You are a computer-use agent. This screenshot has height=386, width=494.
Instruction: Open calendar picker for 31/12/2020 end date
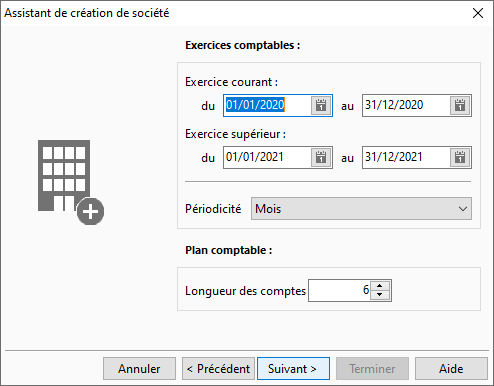[x=460, y=106]
